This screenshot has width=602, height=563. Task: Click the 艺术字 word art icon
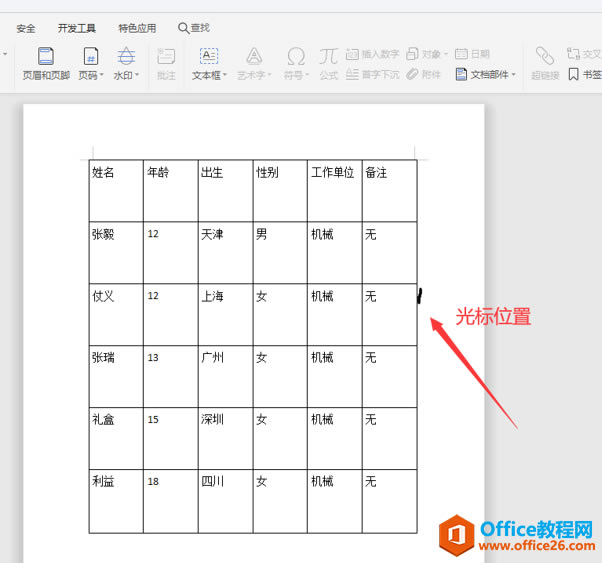tap(254, 56)
